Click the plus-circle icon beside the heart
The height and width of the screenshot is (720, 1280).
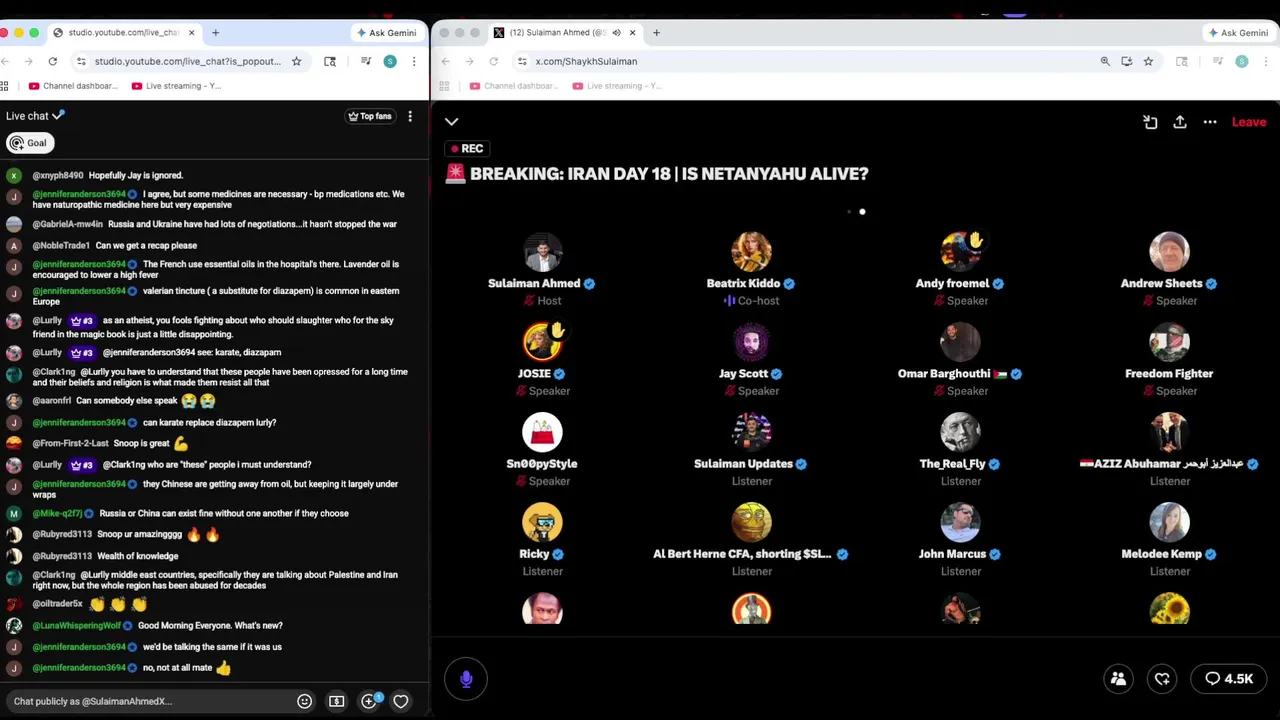tap(368, 701)
